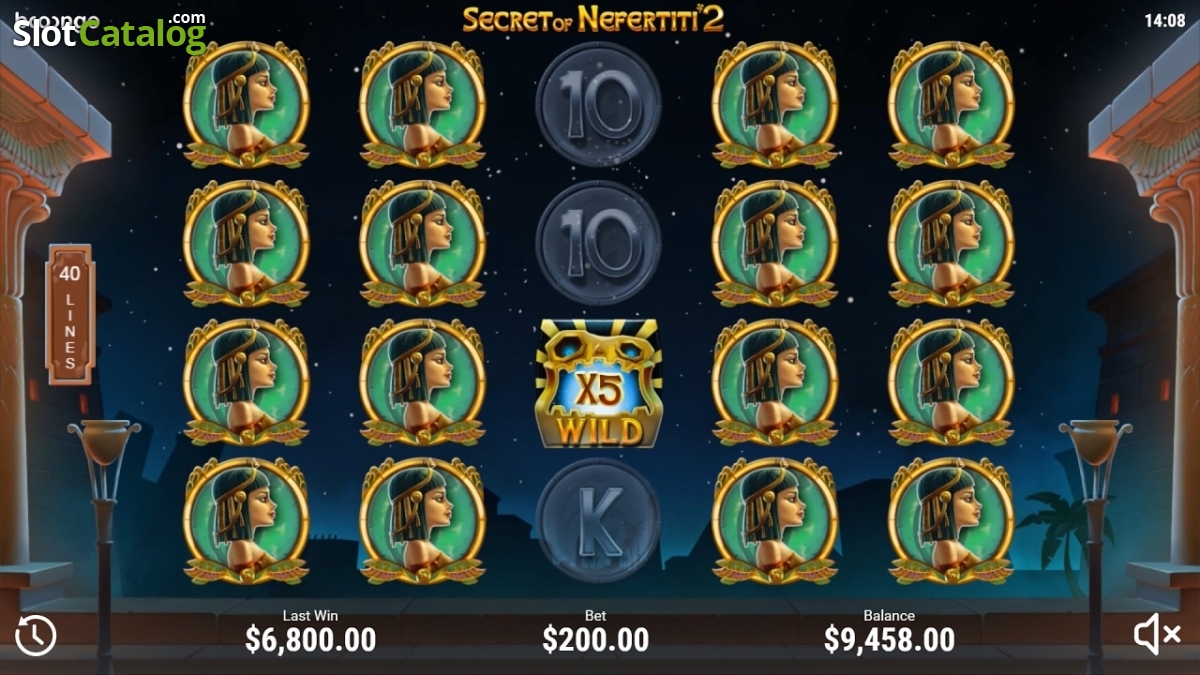Change the $200.00 bet amount
1200x675 pixels.
click(596, 639)
